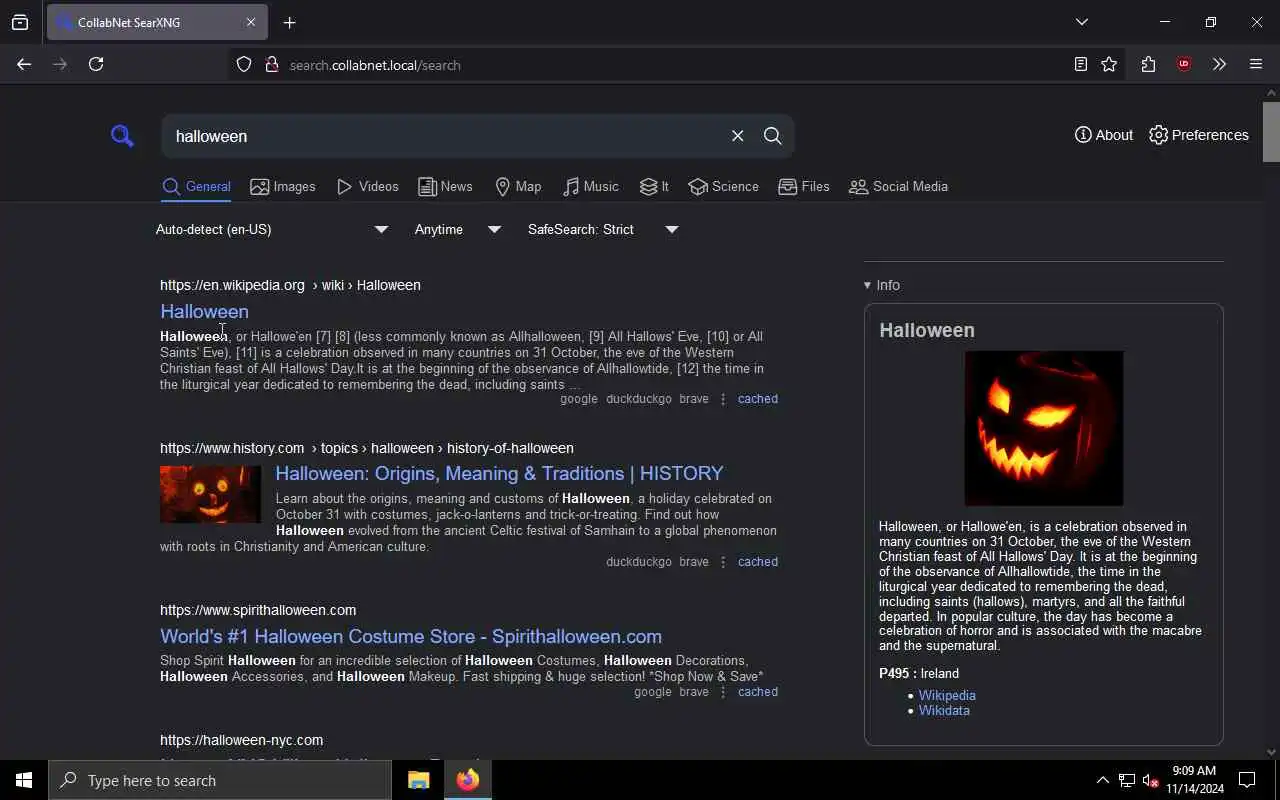Collapse the Info panel
Viewport: 1280px width, 800px height.
click(x=882, y=285)
